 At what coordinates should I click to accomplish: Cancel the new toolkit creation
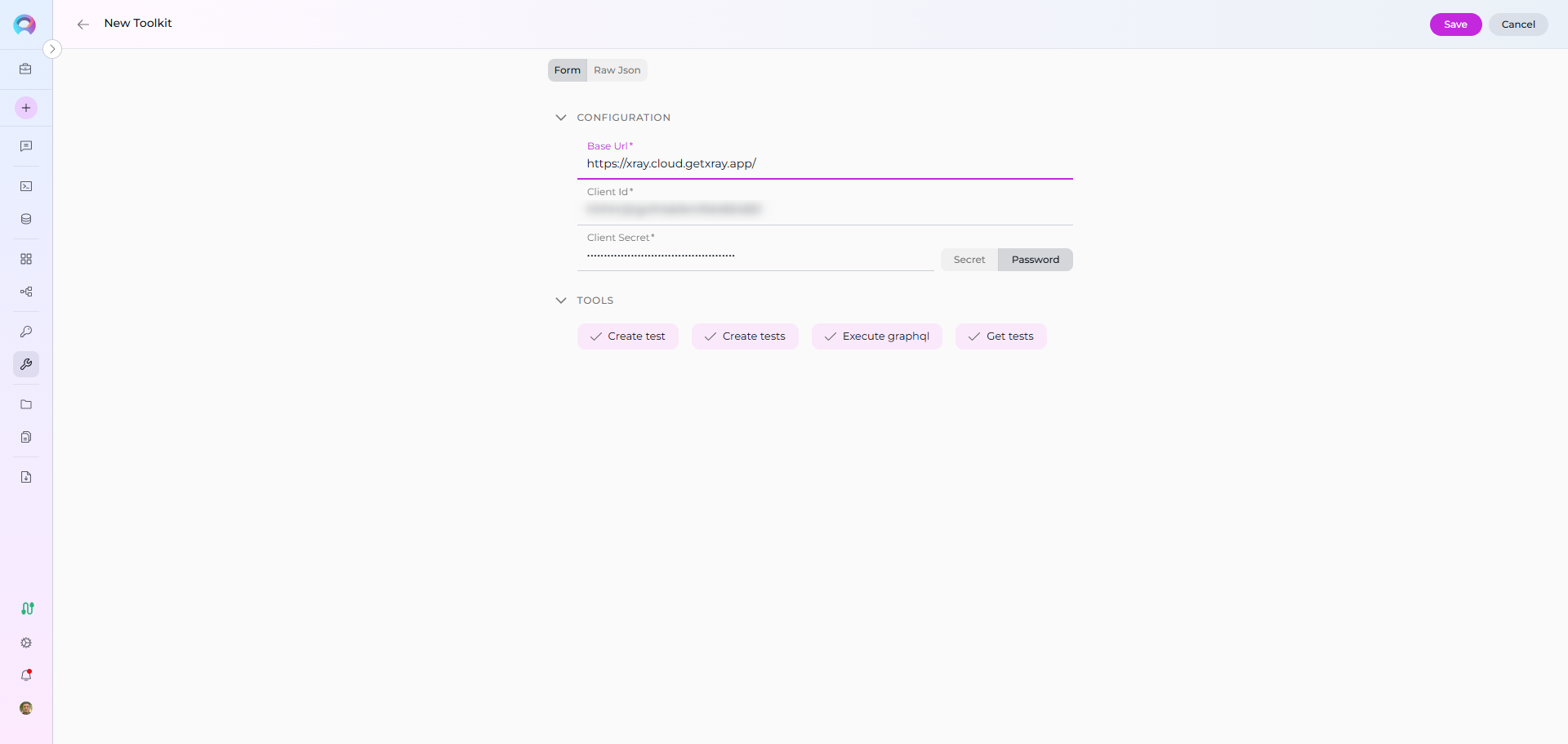[1518, 25]
